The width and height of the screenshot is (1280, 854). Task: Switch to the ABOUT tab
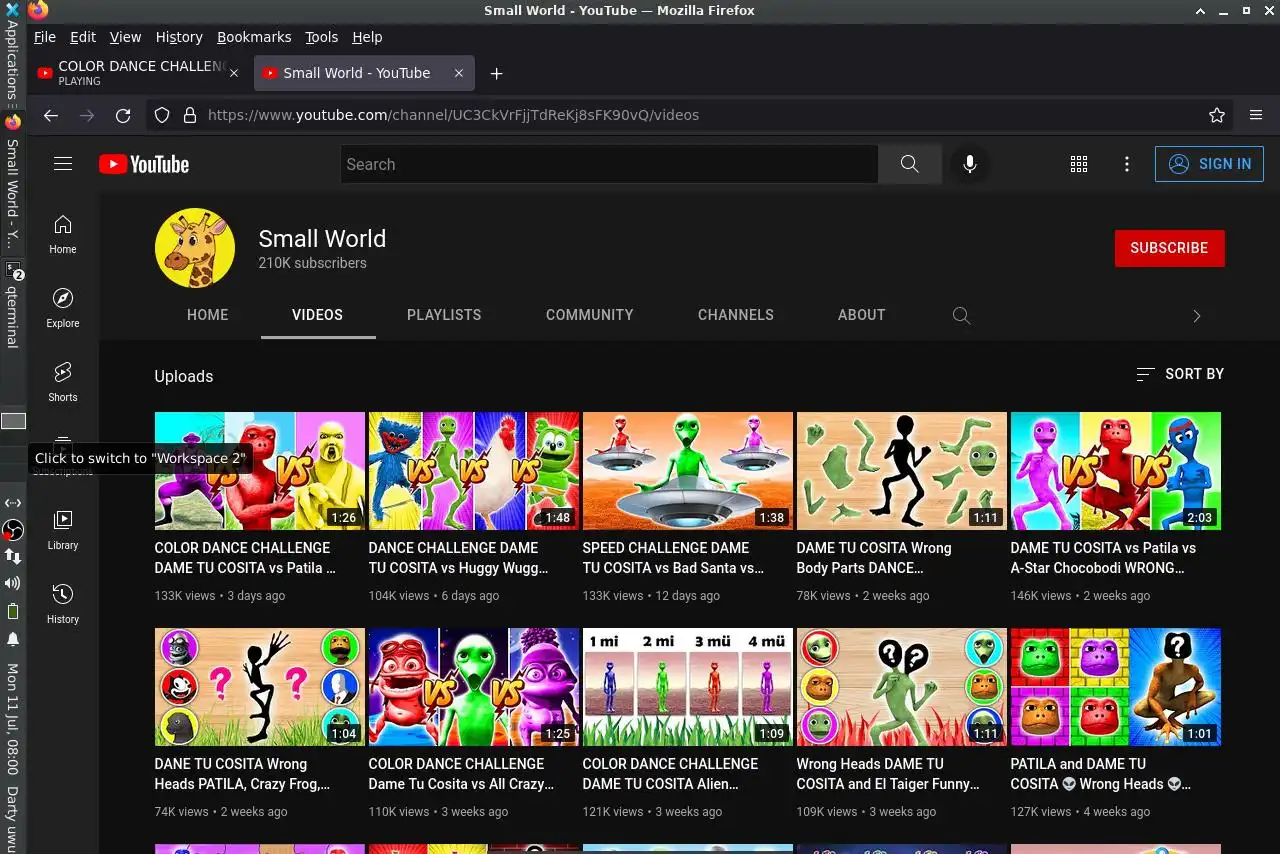click(x=862, y=315)
